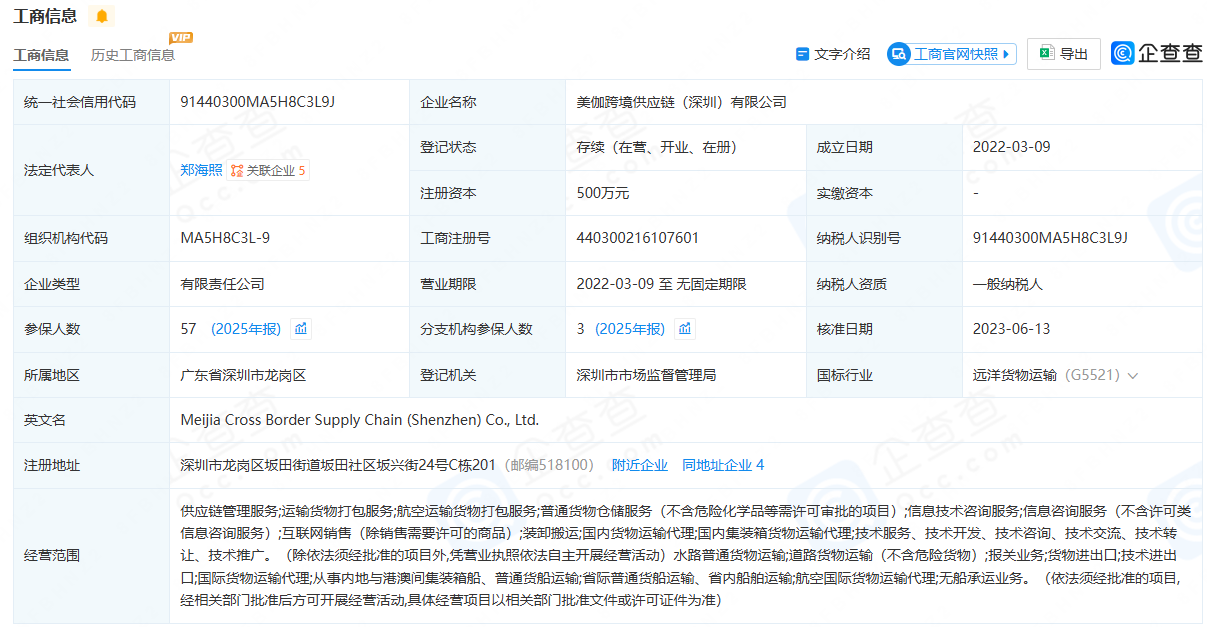Viewport: 1207px width, 627px height.
Task: Click the 登记状态 value 存续（在营、开业、在册）
Action: point(657,147)
